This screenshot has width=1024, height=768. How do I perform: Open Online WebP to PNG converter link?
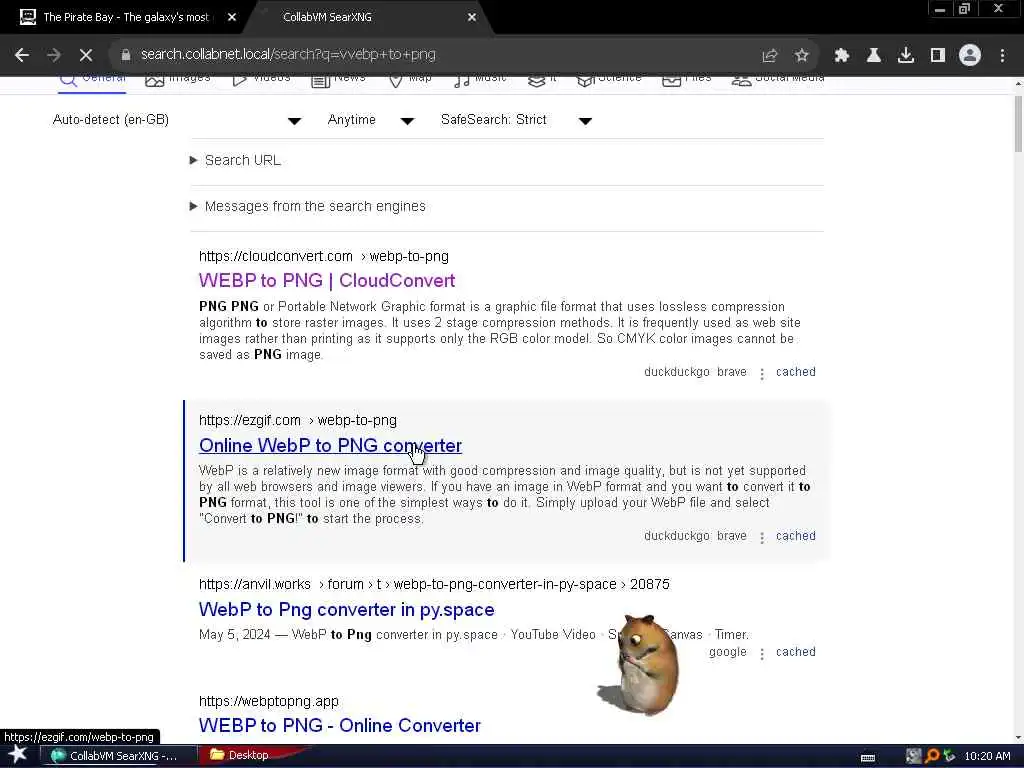(330, 445)
